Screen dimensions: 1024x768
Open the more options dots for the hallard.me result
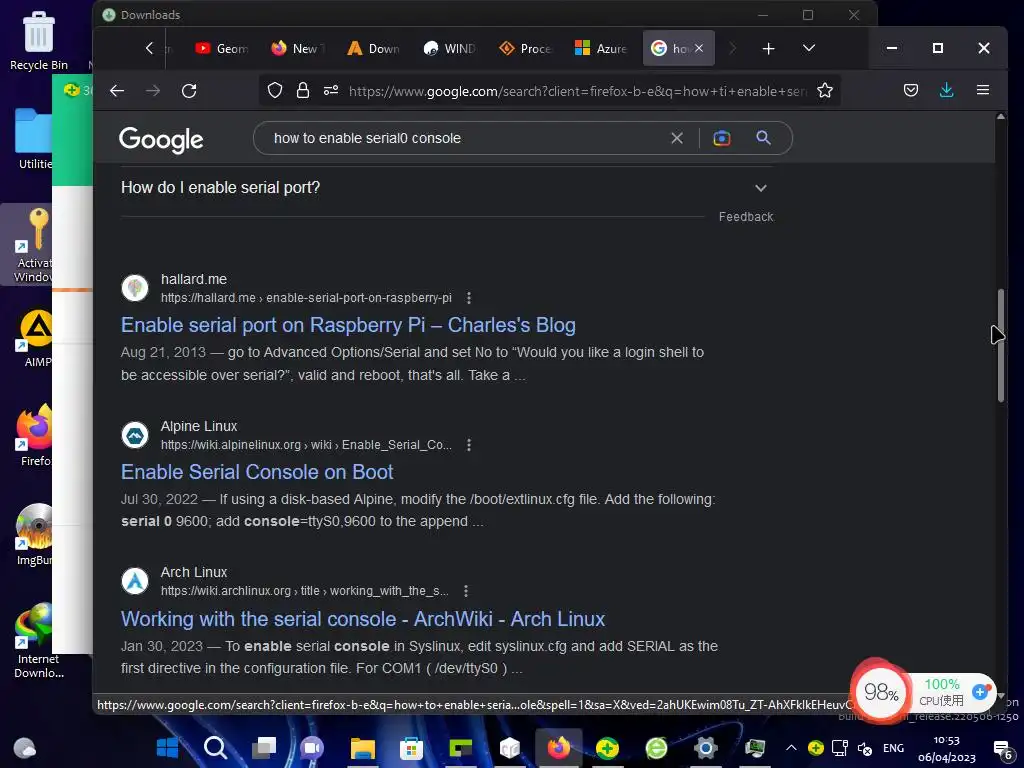[x=469, y=298]
